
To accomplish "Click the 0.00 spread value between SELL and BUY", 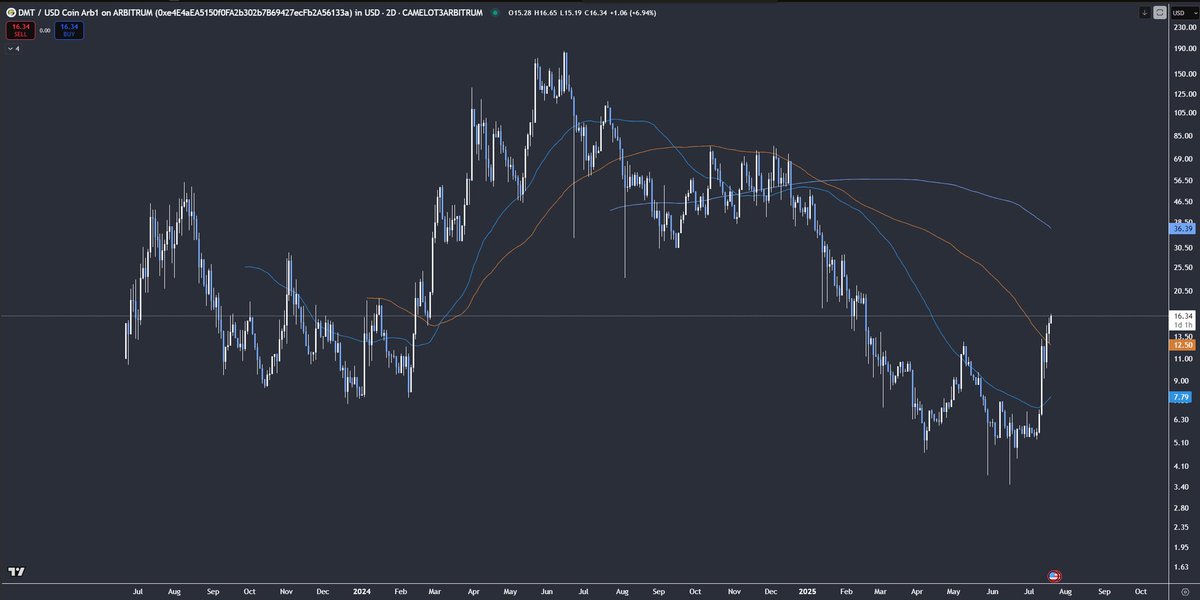I will [45, 31].
